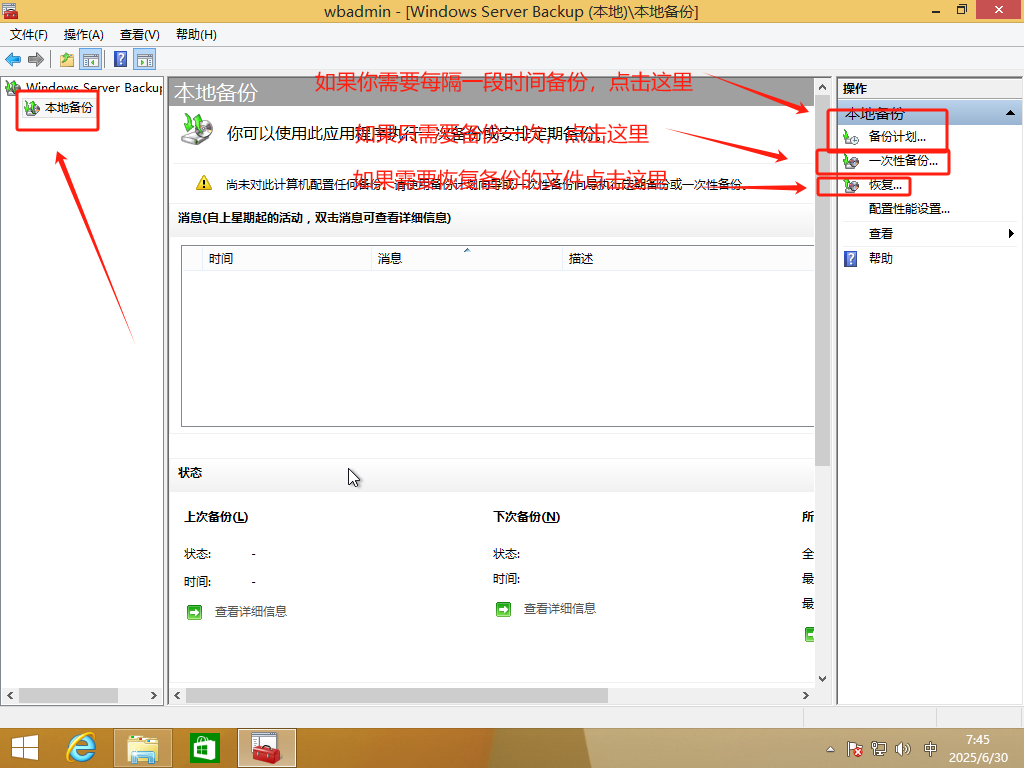Toggle the show/hide console tree icon
Screen dimensions: 1024x768
91,60
